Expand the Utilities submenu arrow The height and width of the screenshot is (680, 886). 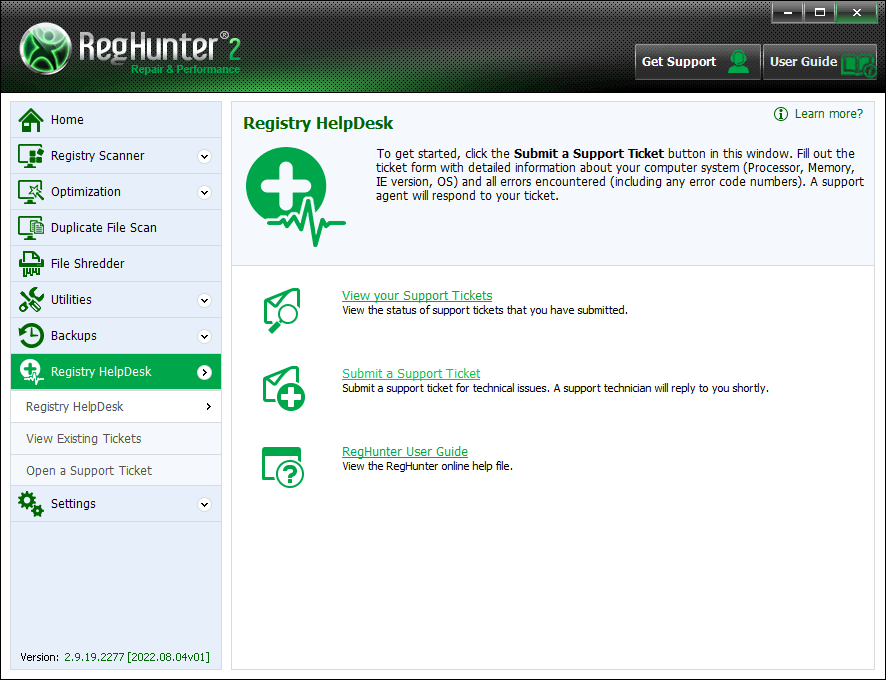pyautogui.click(x=205, y=300)
